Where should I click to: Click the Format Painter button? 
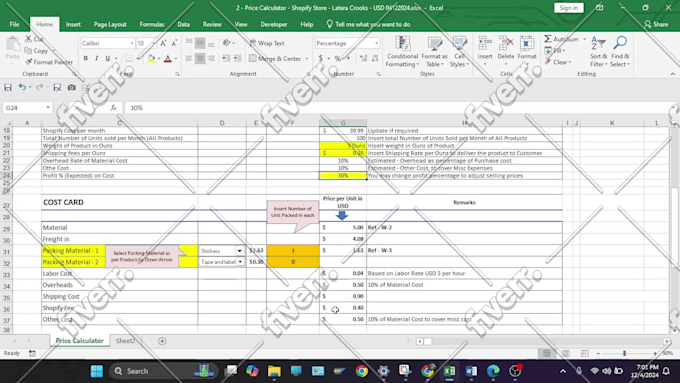click(x=49, y=62)
